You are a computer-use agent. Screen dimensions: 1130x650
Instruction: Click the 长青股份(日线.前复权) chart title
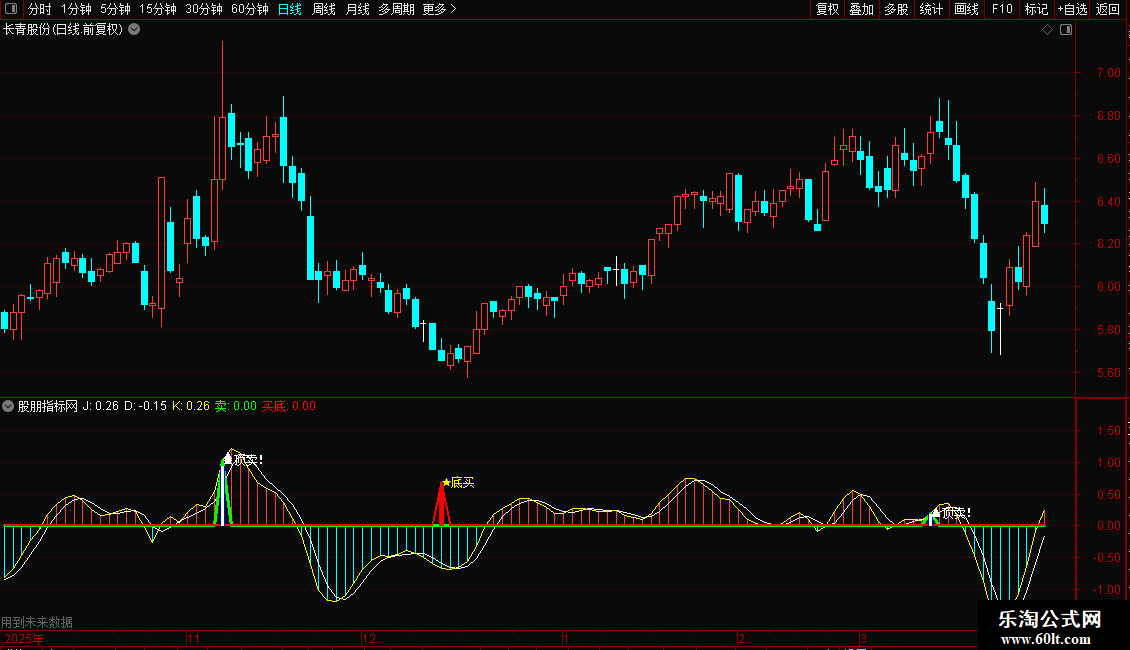point(63,30)
